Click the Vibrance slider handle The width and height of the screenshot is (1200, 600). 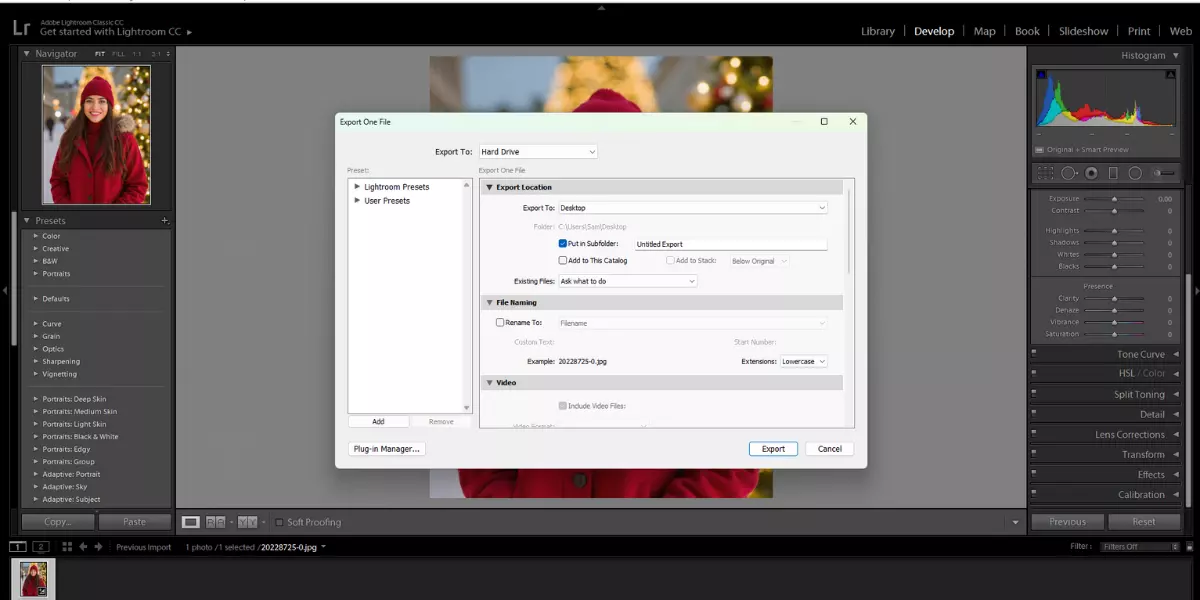[1114, 322]
